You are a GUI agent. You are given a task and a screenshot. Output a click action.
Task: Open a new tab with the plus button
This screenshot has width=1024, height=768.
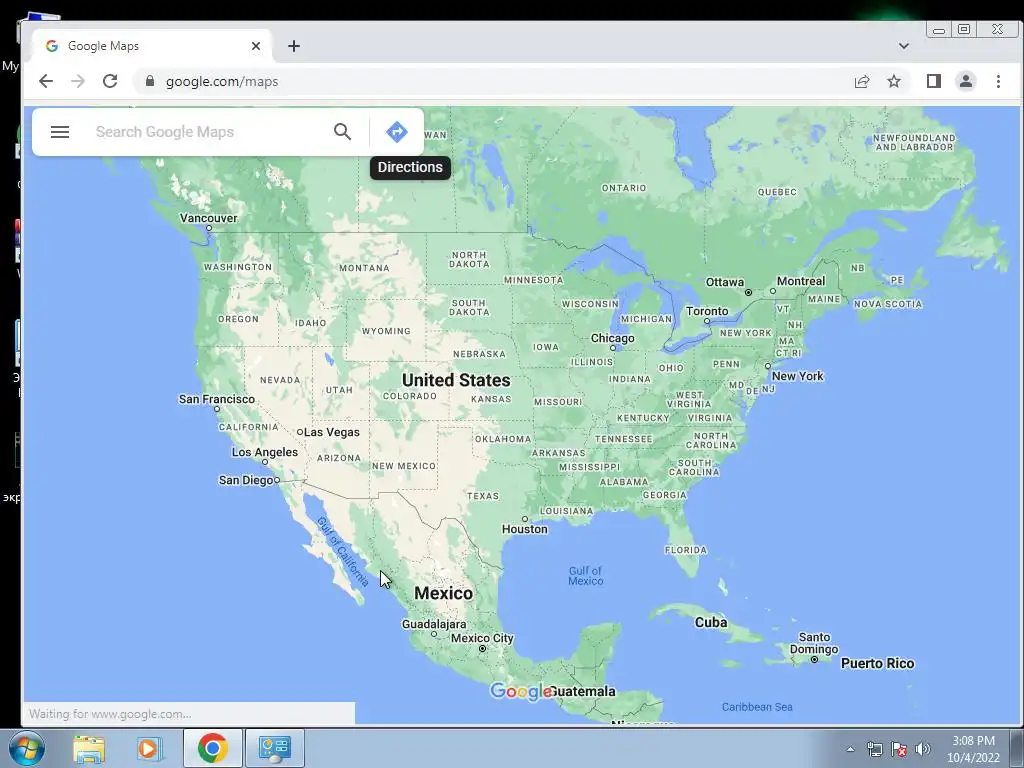(294, 46)
